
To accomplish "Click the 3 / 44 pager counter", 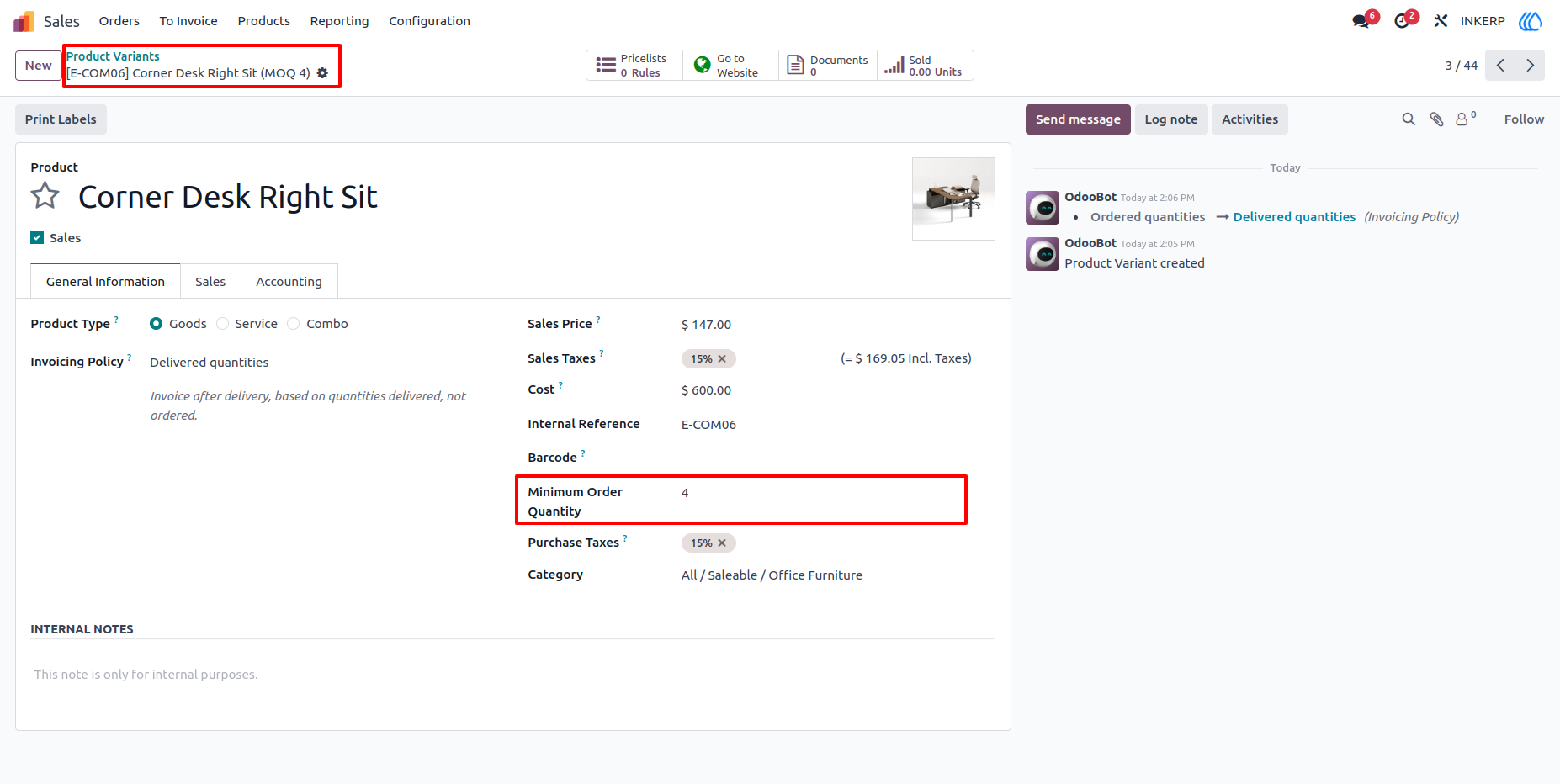I will click(1462, 66).
